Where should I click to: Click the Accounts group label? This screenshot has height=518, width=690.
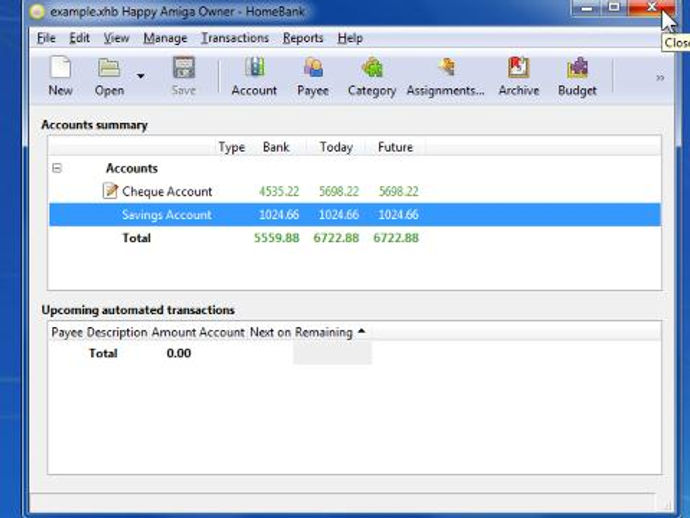132,168
